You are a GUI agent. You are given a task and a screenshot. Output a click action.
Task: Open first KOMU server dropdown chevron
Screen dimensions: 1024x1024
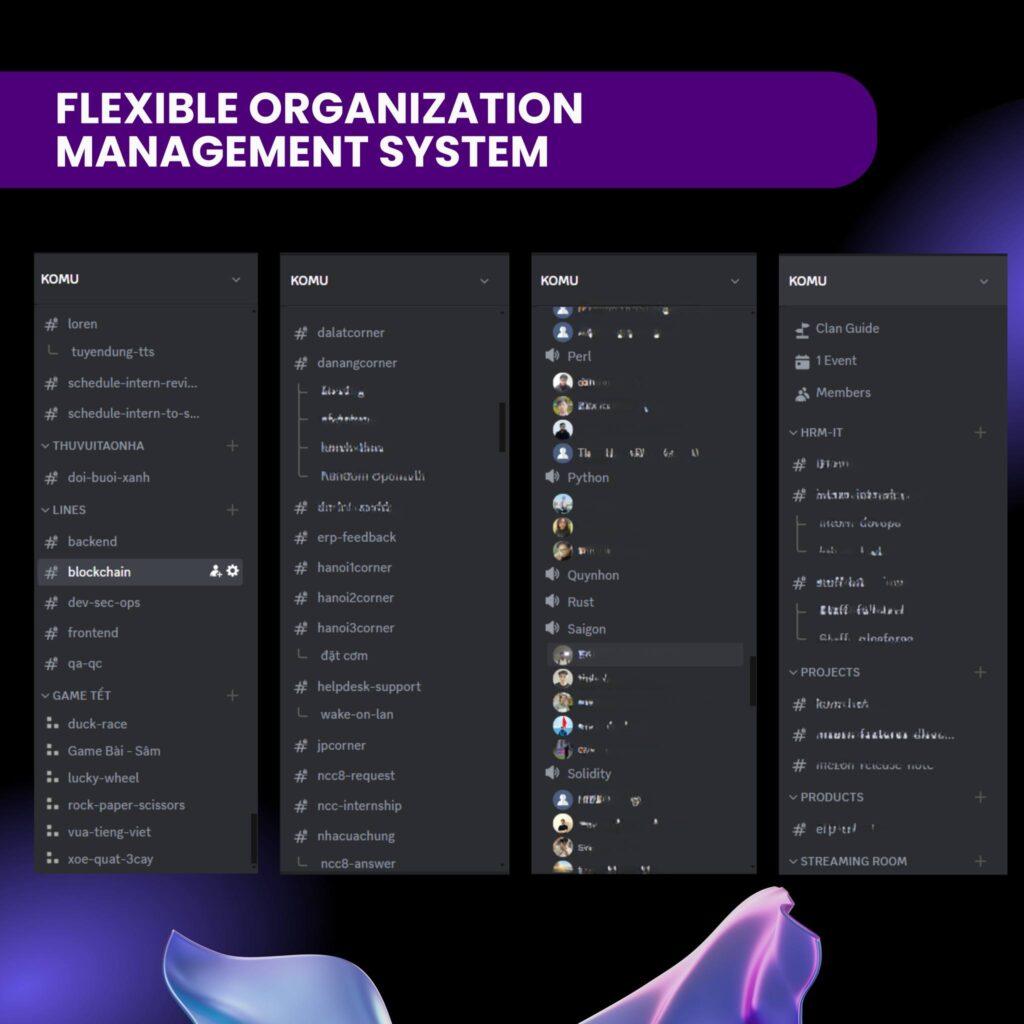236,280
